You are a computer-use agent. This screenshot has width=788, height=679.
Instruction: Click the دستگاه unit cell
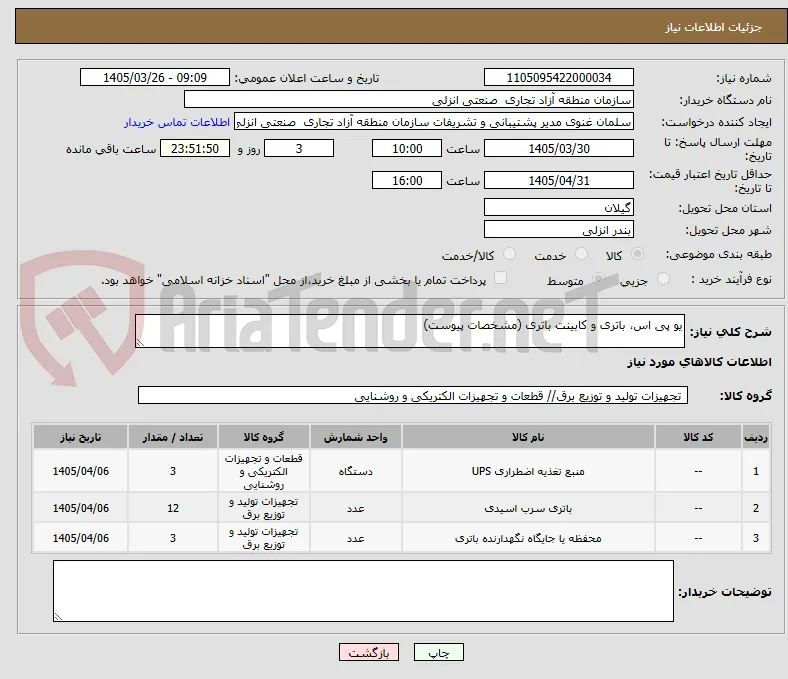click(x=355, y=471)
